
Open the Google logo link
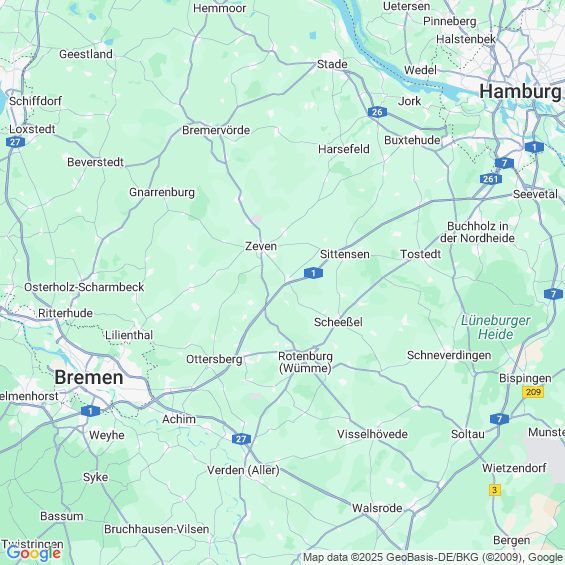(34, 553)
